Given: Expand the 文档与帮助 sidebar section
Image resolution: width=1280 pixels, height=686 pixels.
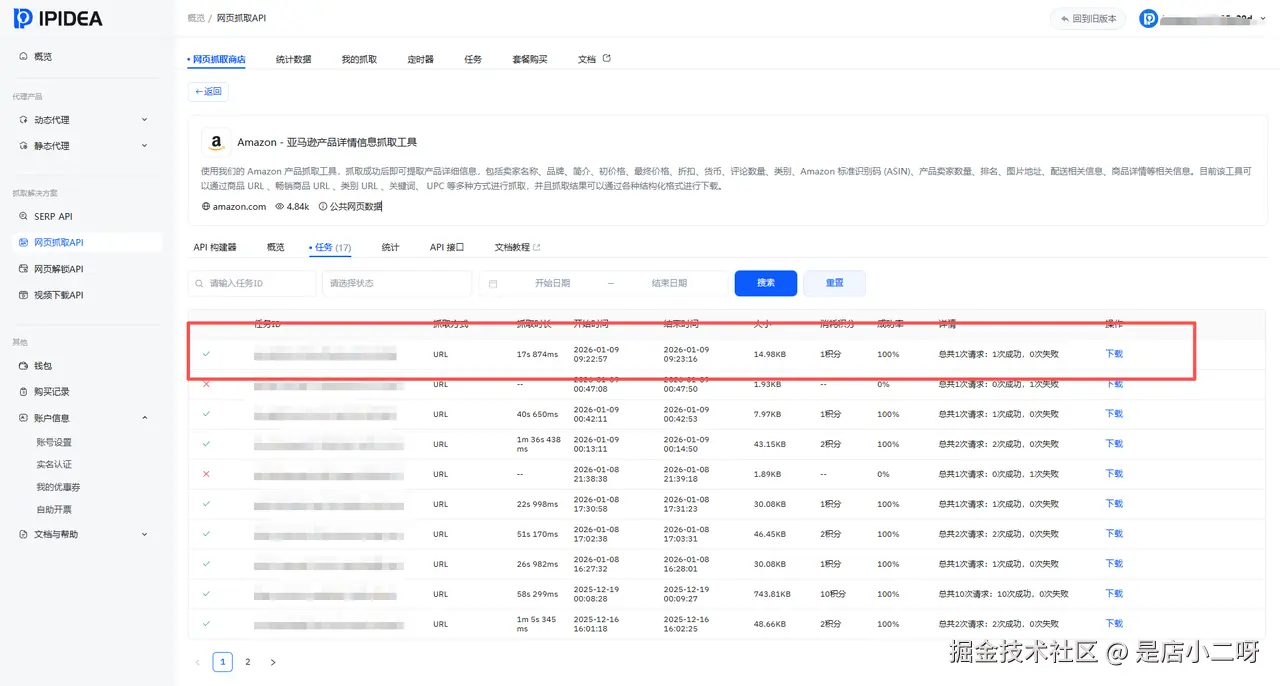Looking at the screenshot, I should pyautogui.click(x=145, y=534).
